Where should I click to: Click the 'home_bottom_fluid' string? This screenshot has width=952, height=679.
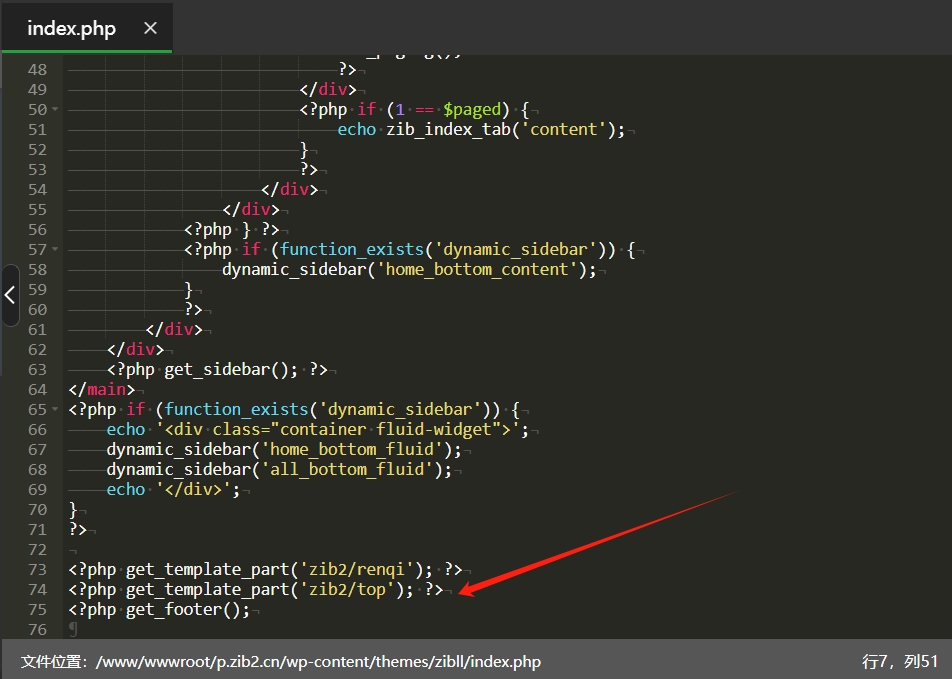click(x=355, y=449)
